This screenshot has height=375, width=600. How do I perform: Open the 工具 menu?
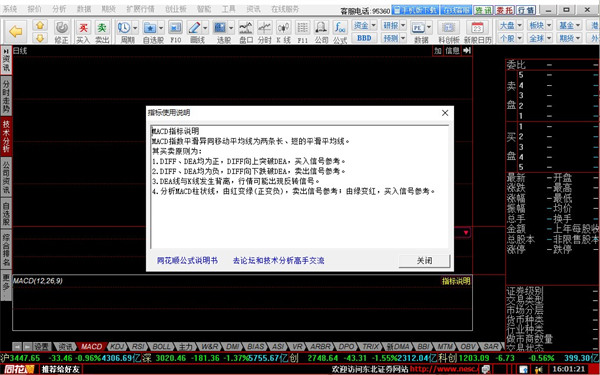coord(228,9)
